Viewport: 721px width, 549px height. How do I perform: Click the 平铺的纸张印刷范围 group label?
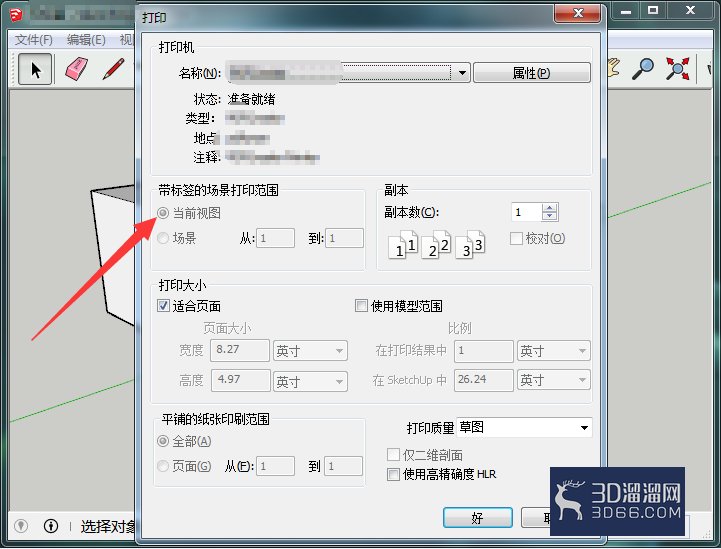[x=215, y=419]
